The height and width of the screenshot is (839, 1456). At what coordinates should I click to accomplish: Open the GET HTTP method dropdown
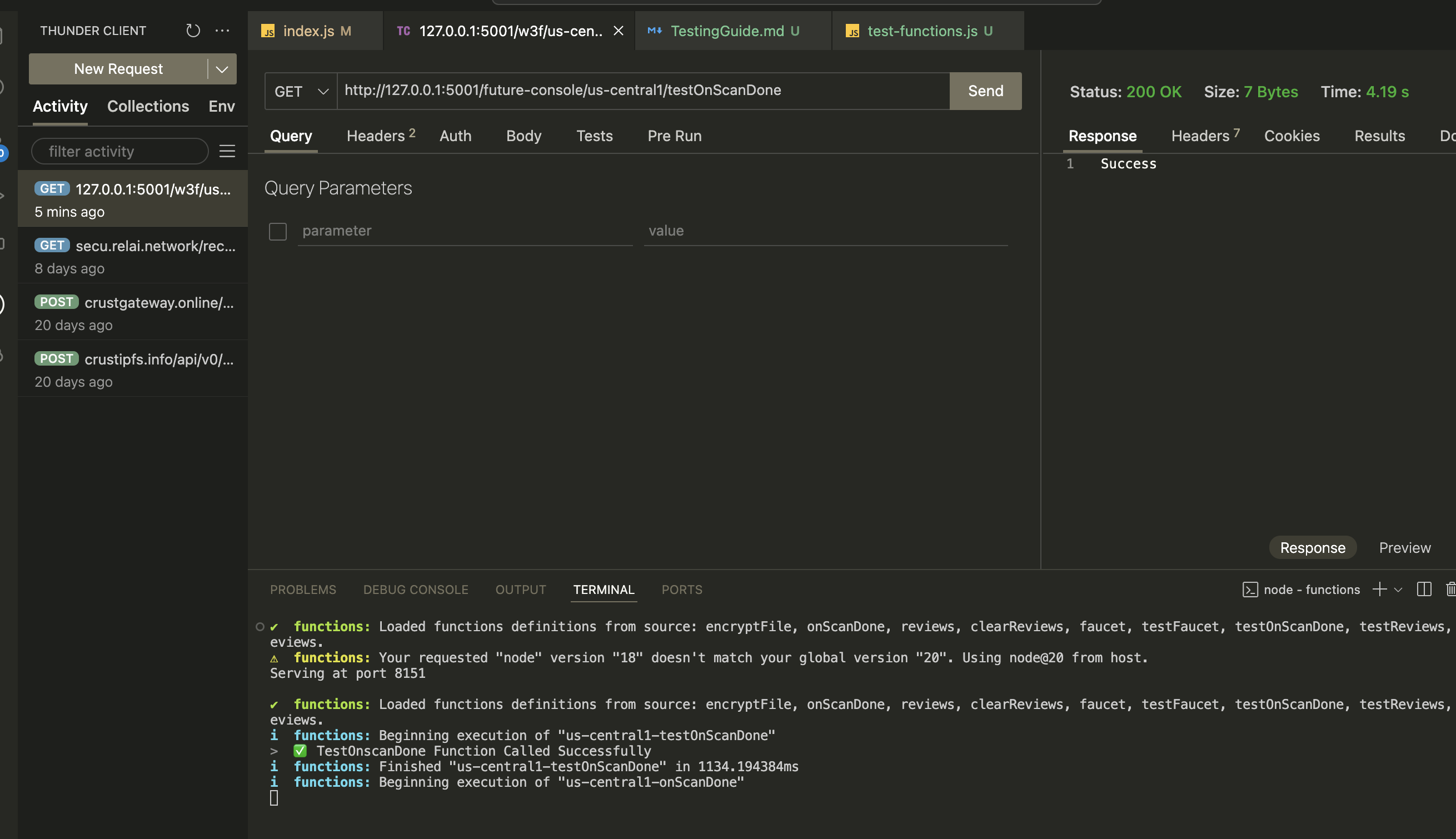click(301, 91)
